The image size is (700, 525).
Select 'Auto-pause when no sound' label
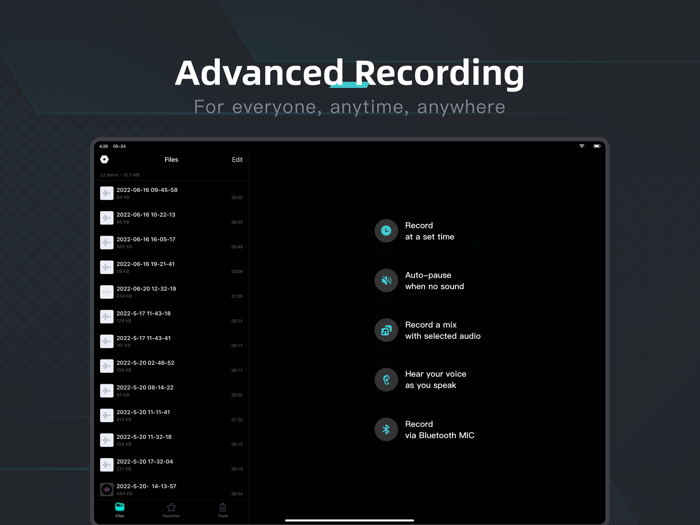pos(434,281)
